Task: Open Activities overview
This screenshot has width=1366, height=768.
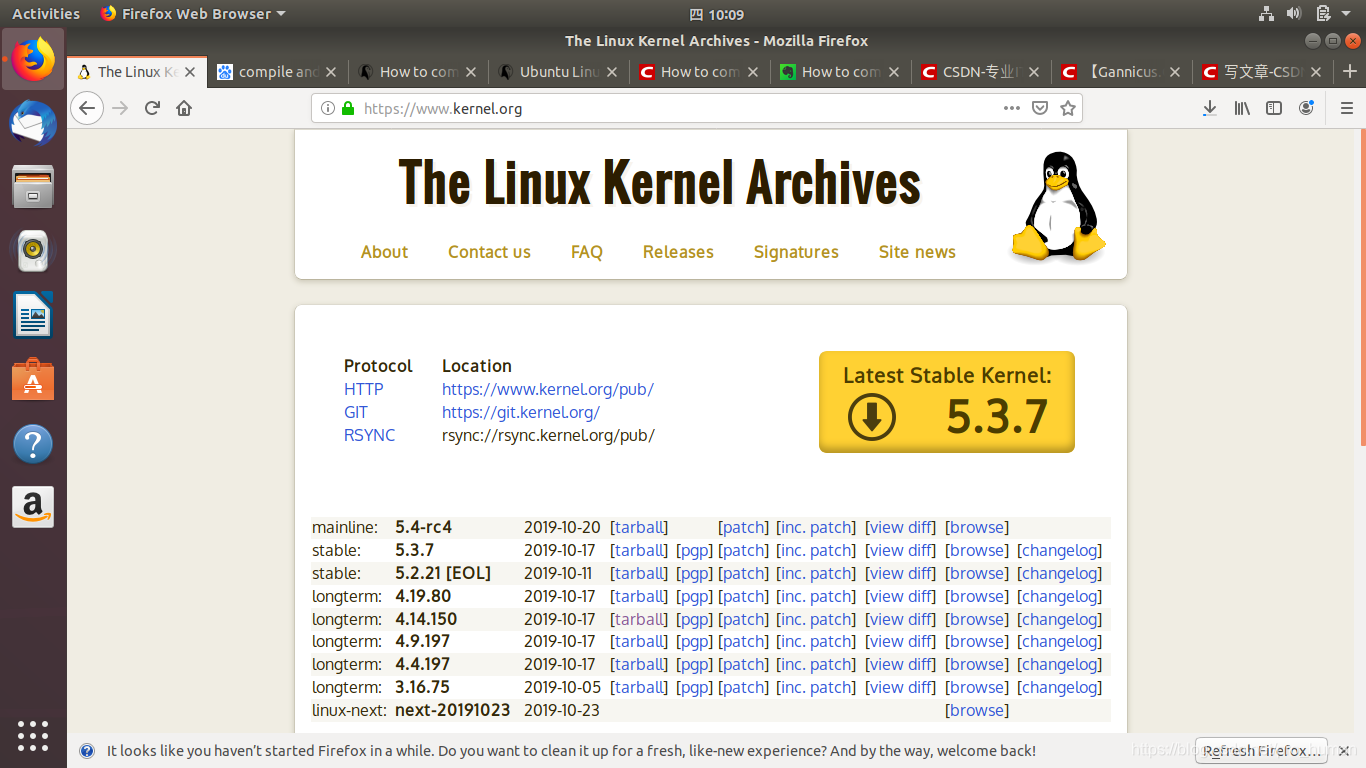Action: pos(46,14)
